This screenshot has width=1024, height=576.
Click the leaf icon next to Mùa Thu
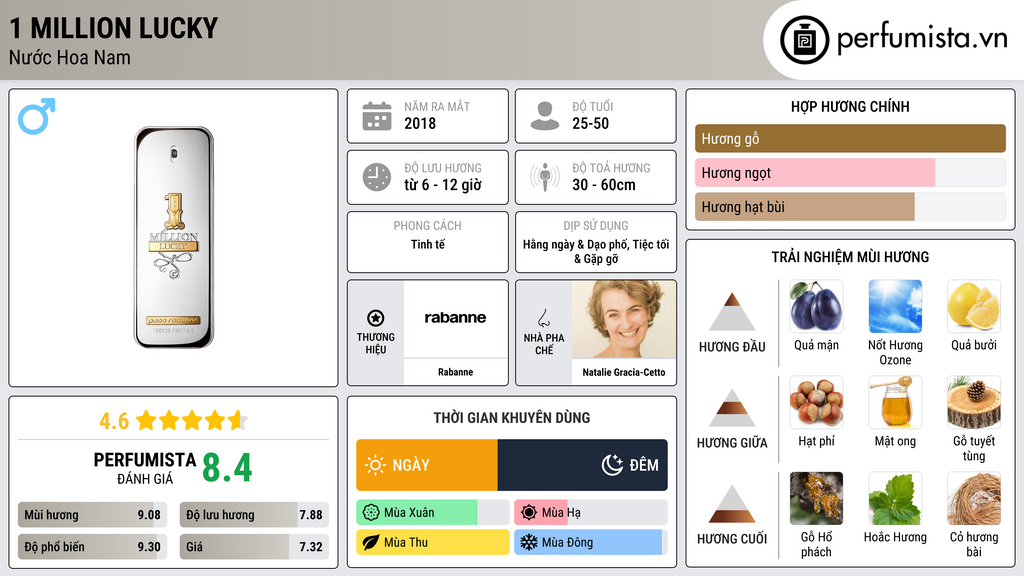[x=371, y=543]
